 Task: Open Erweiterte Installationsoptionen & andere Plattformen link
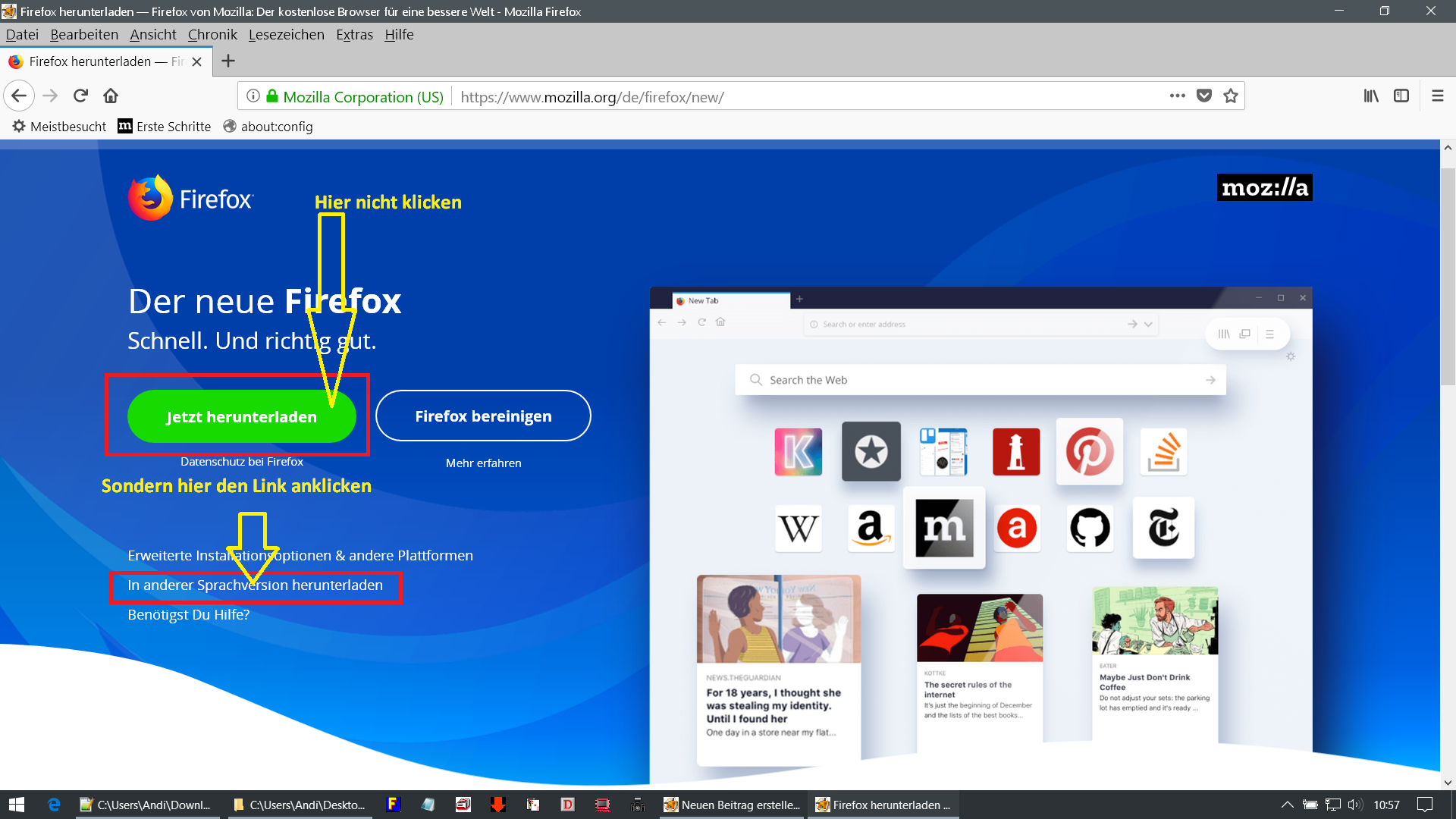[300, 556]
